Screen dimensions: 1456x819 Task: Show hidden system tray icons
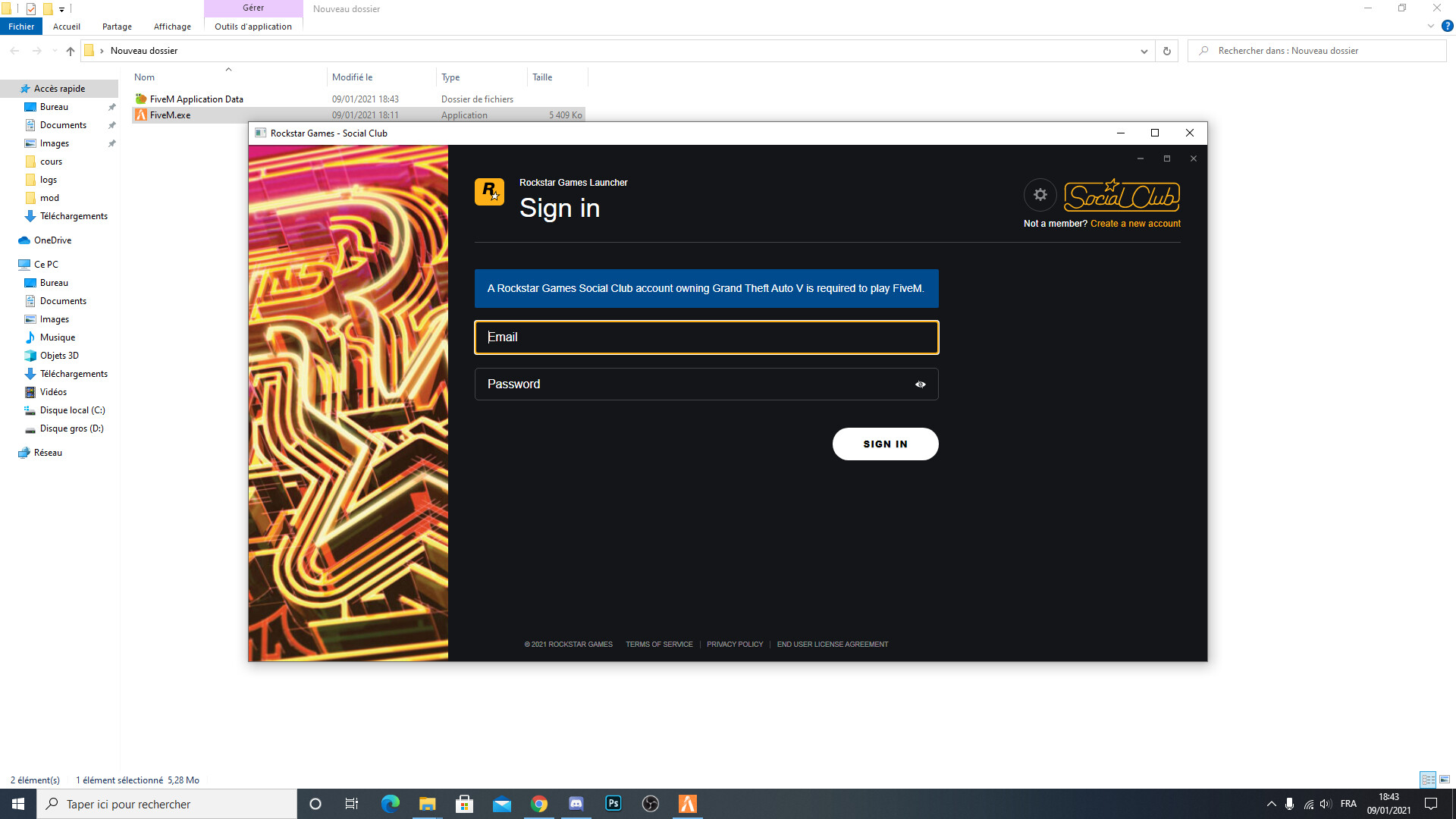point(1271,804)
